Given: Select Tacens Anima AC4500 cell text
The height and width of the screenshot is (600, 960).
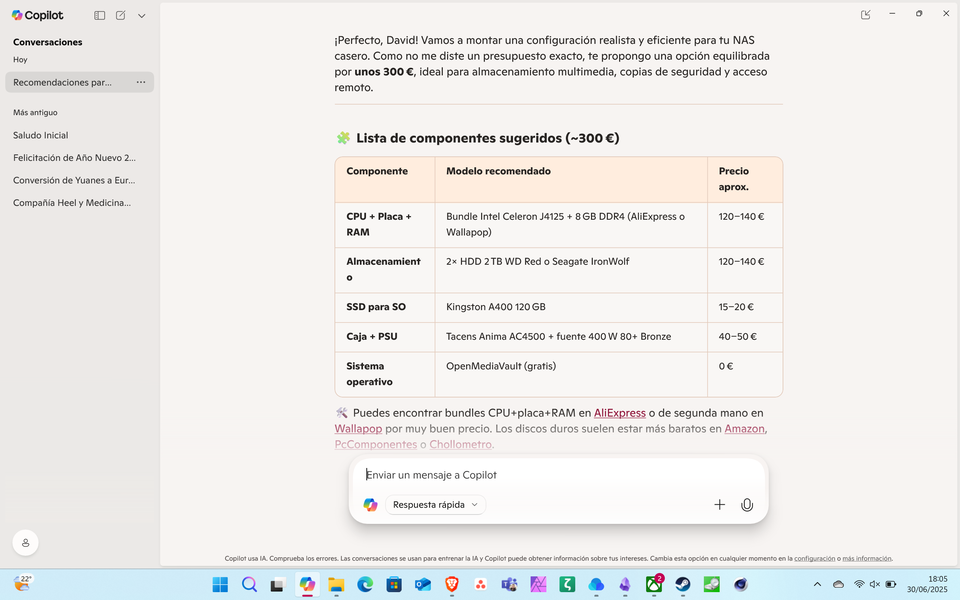Looking at the screenshot, I should pyautogui.click(x=558, y=337).
